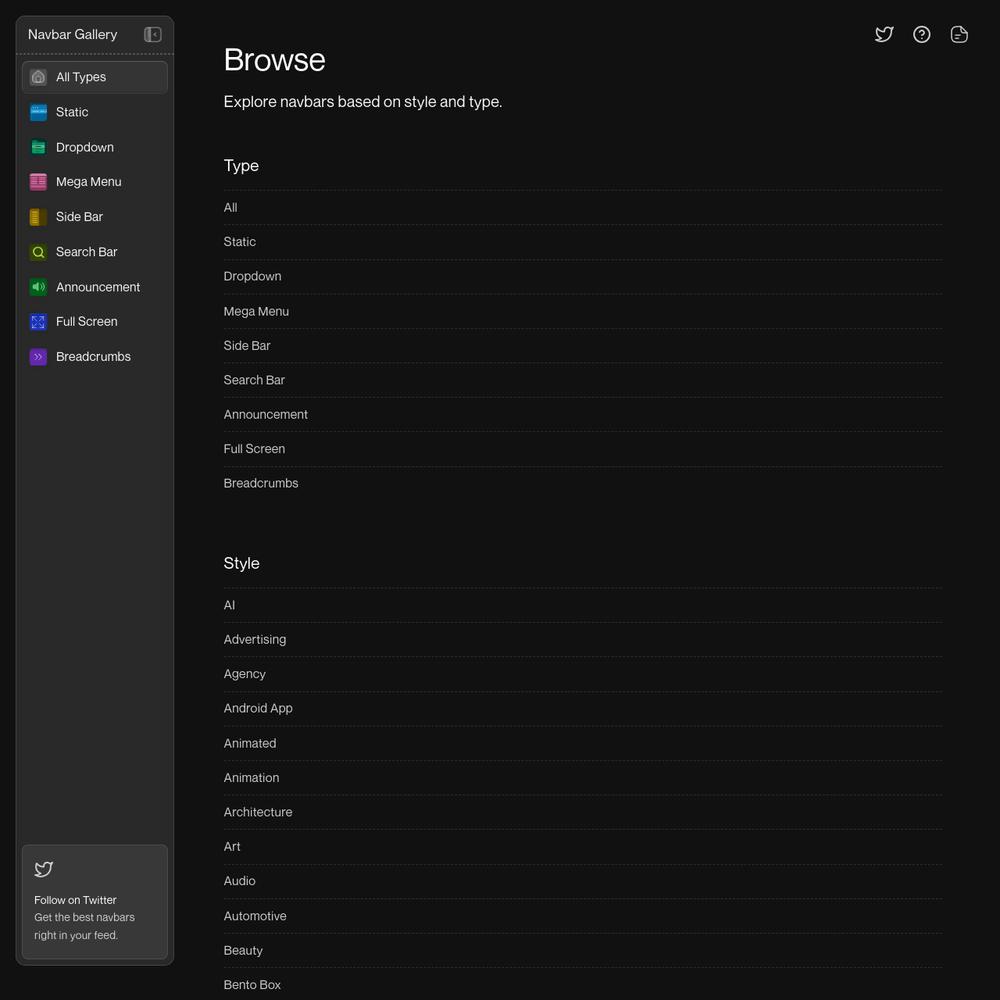Click the blue Full Screen icon in sidebar

[x=38, y=321]
